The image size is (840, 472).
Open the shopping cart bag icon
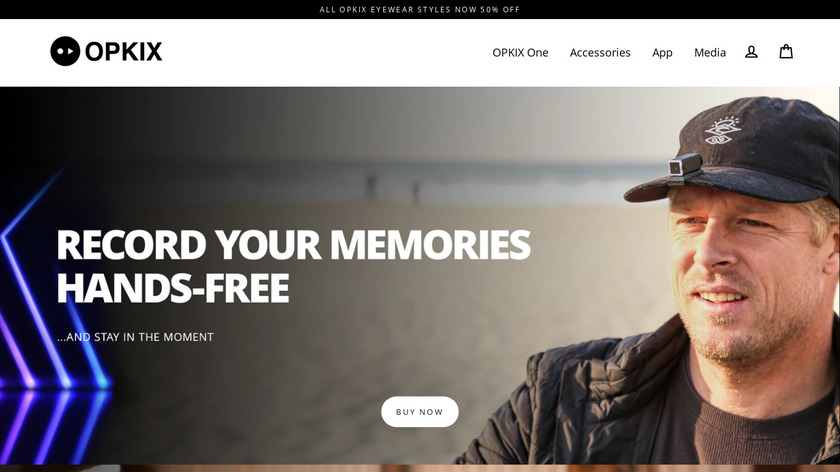coord(786,51)
